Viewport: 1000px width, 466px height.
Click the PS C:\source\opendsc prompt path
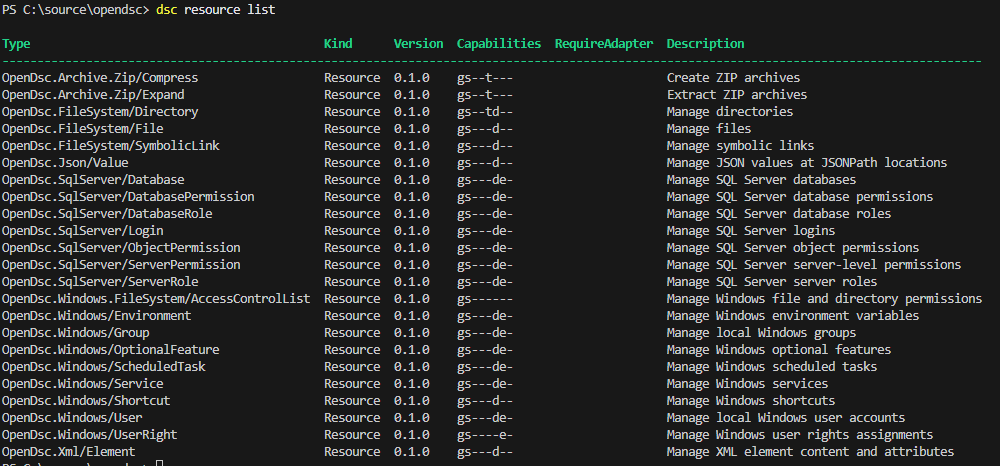point(76,9)
